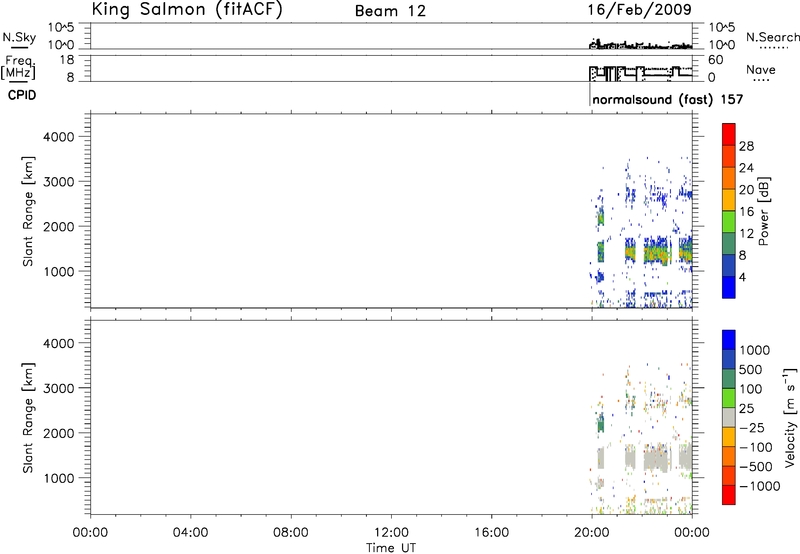Click the 'normalsound (fast) 157' CPID text
Viewport: 800px width, 554px height.
pyautogui.click(x=668, y=99)
